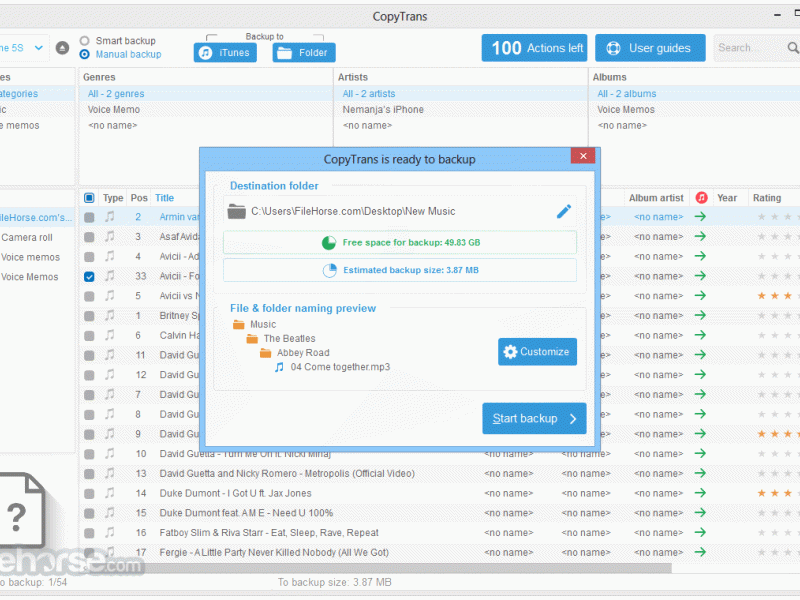Click the <no name> genre entry
The width and height of the screenshot is (800, 600).
(112, 126)
